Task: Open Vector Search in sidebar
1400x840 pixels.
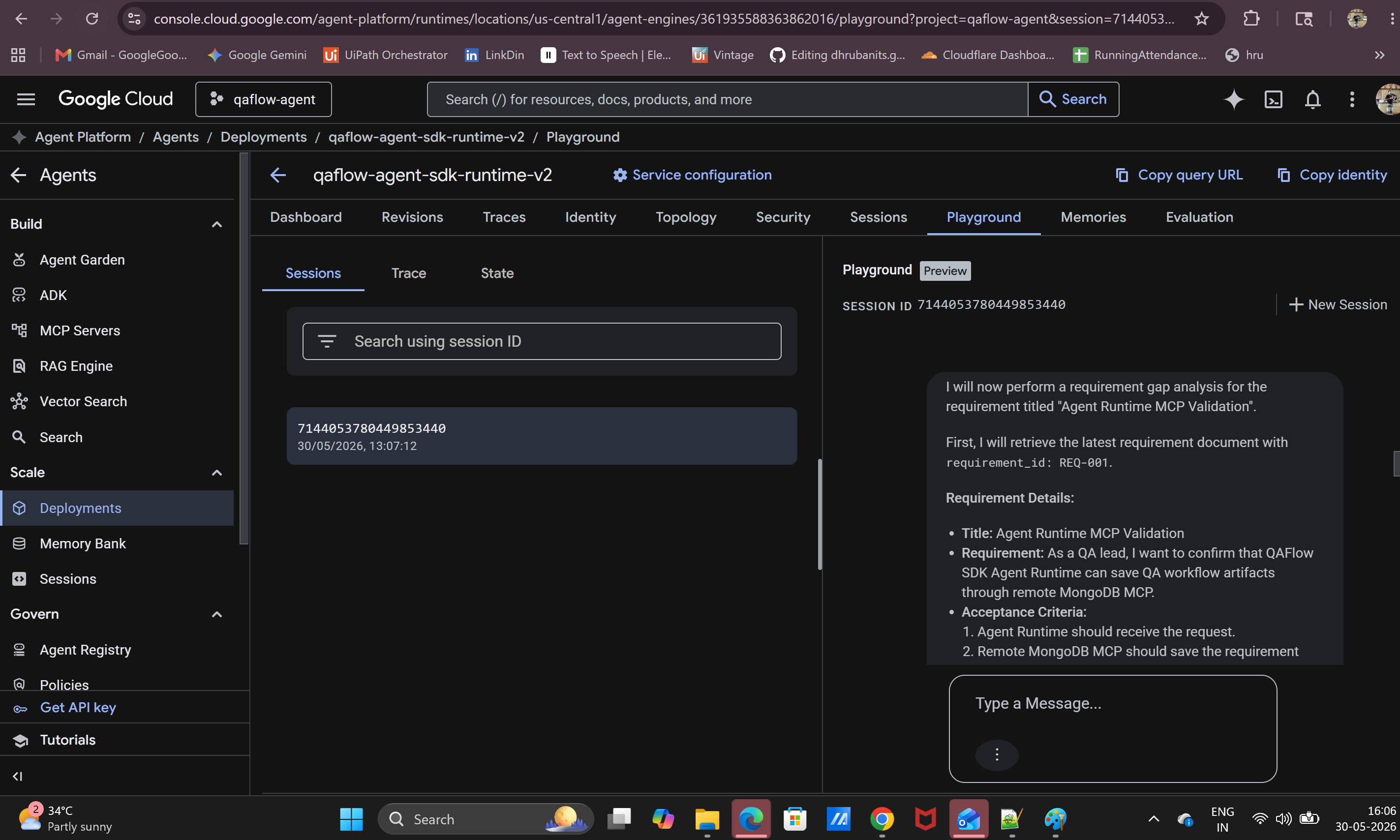Action: [x=83, y=401]
